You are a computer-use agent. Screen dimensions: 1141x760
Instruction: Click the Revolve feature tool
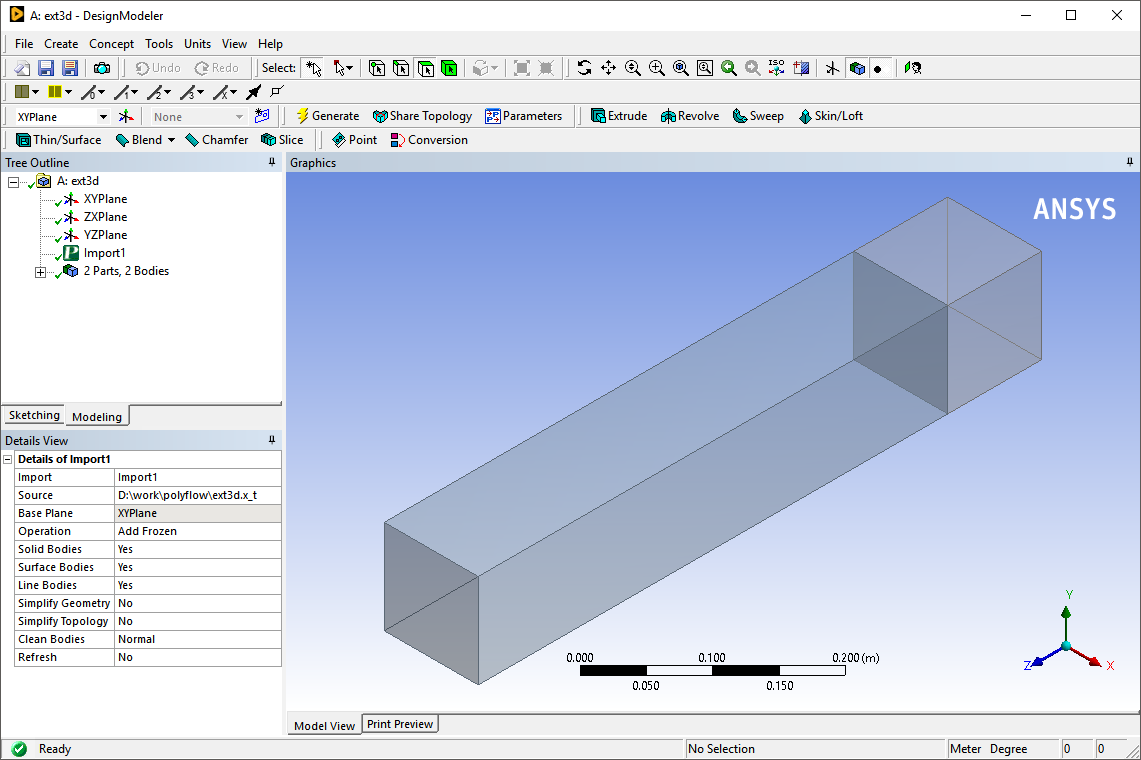(x=690, y=116)
